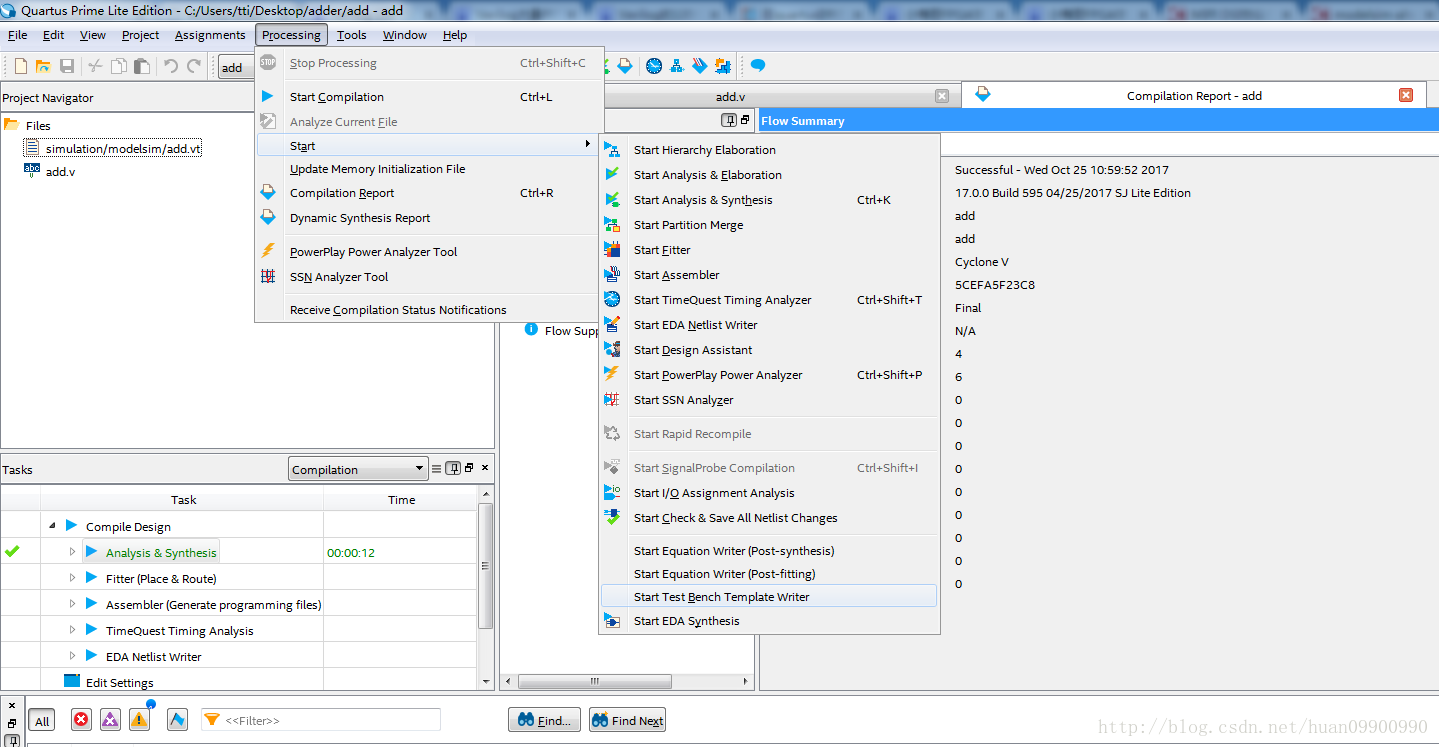Click the speech bubble help icon
This screenshot has height=747, width=1439.
(758, 66)
